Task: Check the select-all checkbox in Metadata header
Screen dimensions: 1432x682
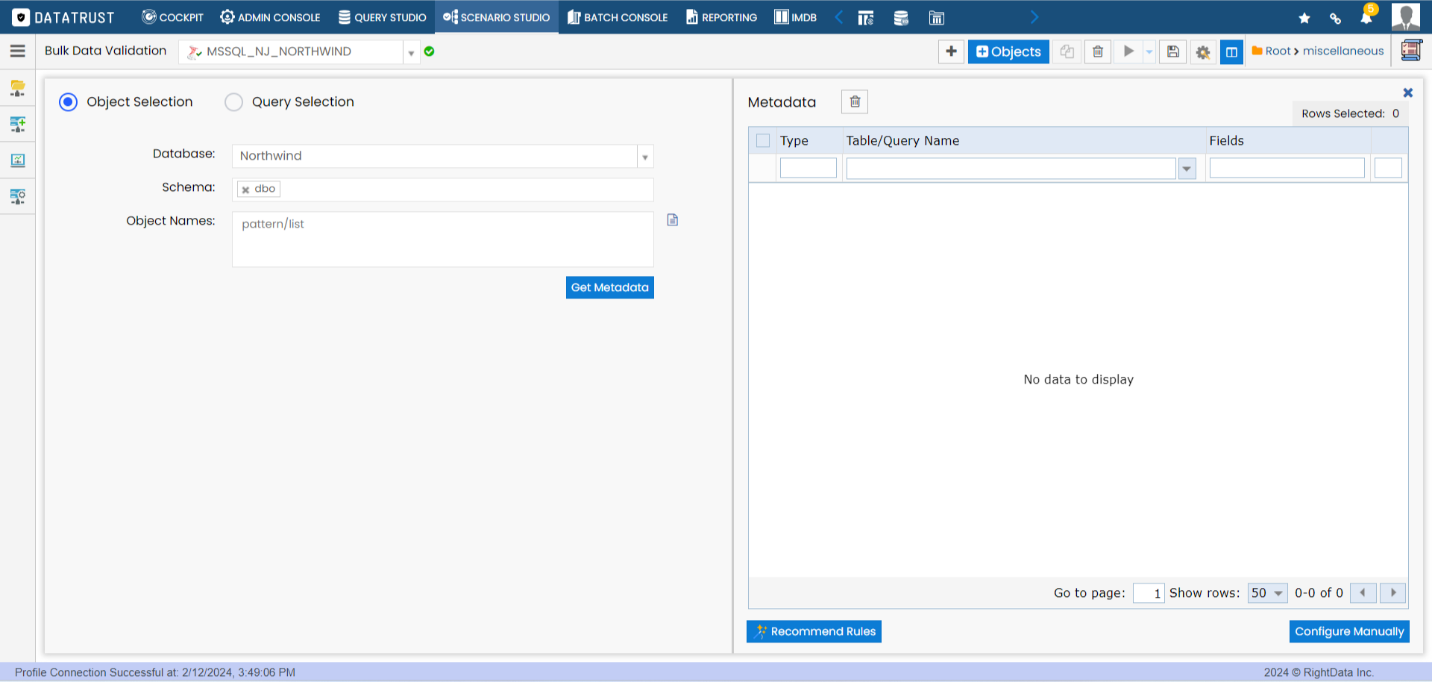Action: tap(763, 141)
